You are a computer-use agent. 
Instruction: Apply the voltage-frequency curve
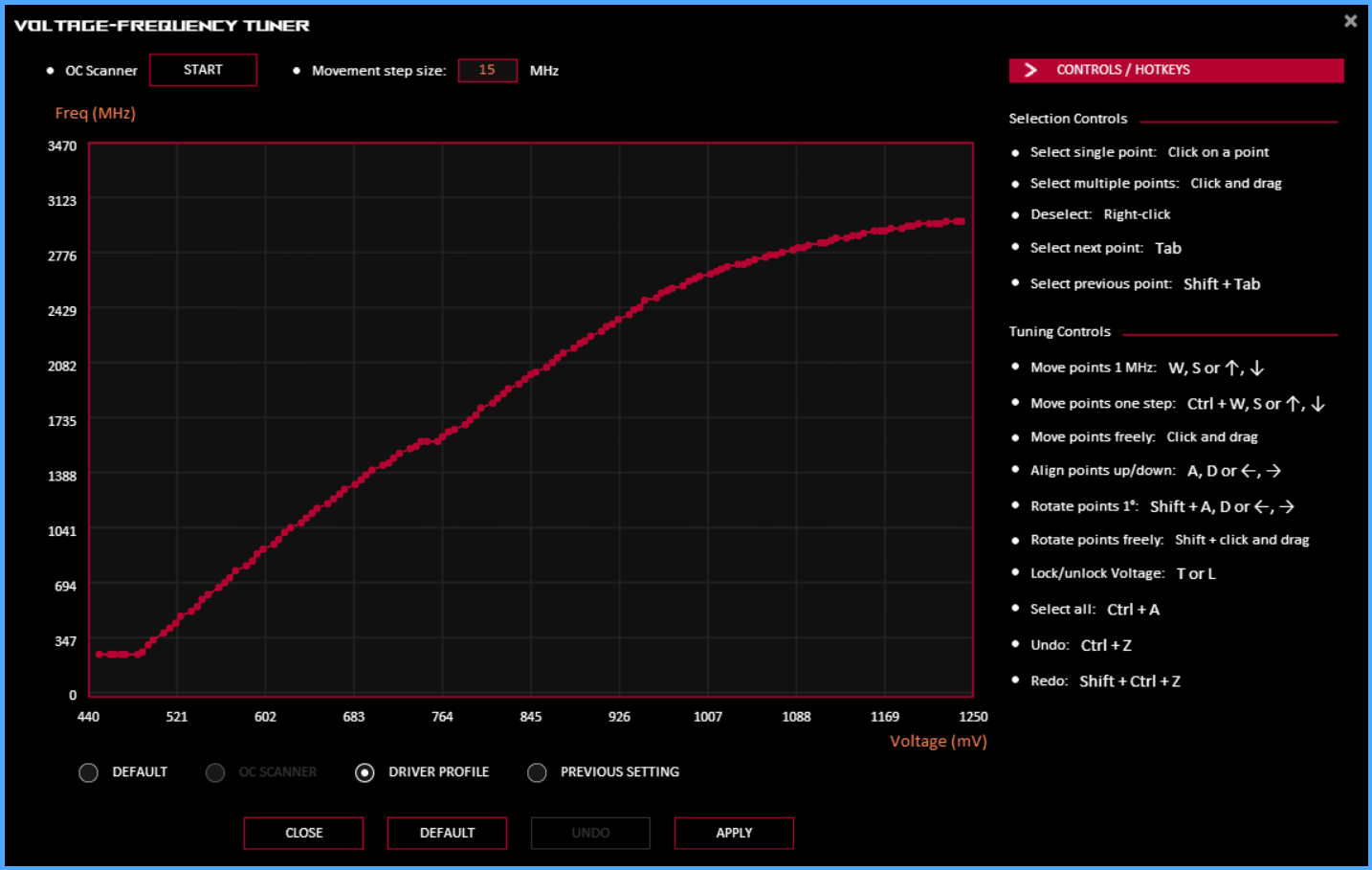coord(734,833)
